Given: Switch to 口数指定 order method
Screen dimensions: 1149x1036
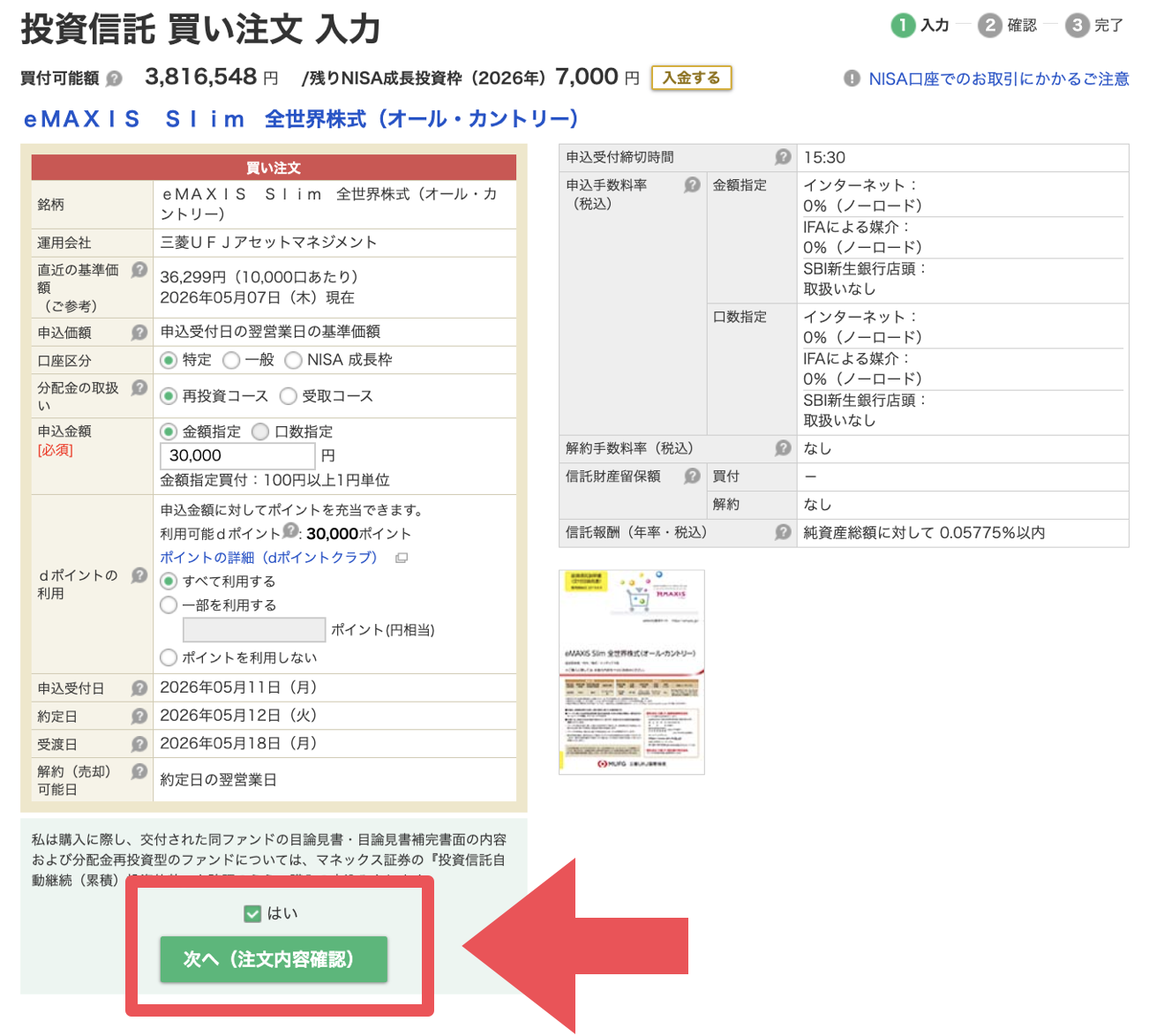Looking at the screenshot, I should (x=260, y=432).
